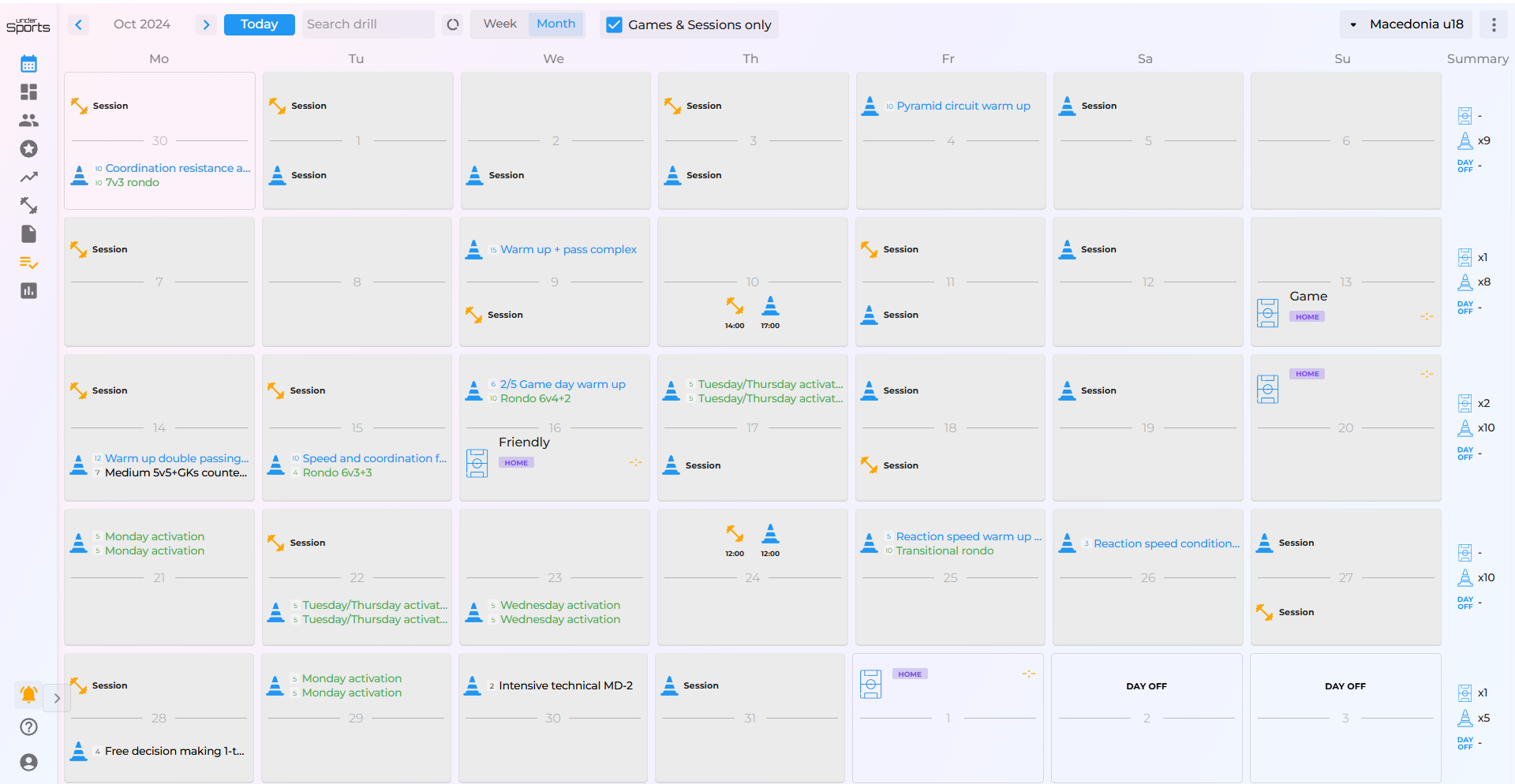Click the Today button
This screenshot has height=784, width=1515.
[x=259, y=24]
